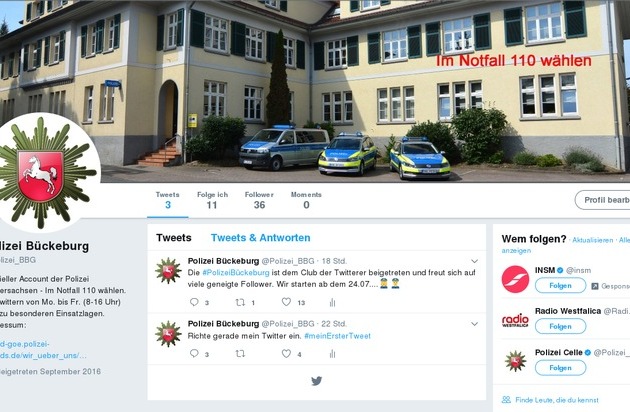Reply to the #meinErsterTweet tweet

tap(194, 353)
